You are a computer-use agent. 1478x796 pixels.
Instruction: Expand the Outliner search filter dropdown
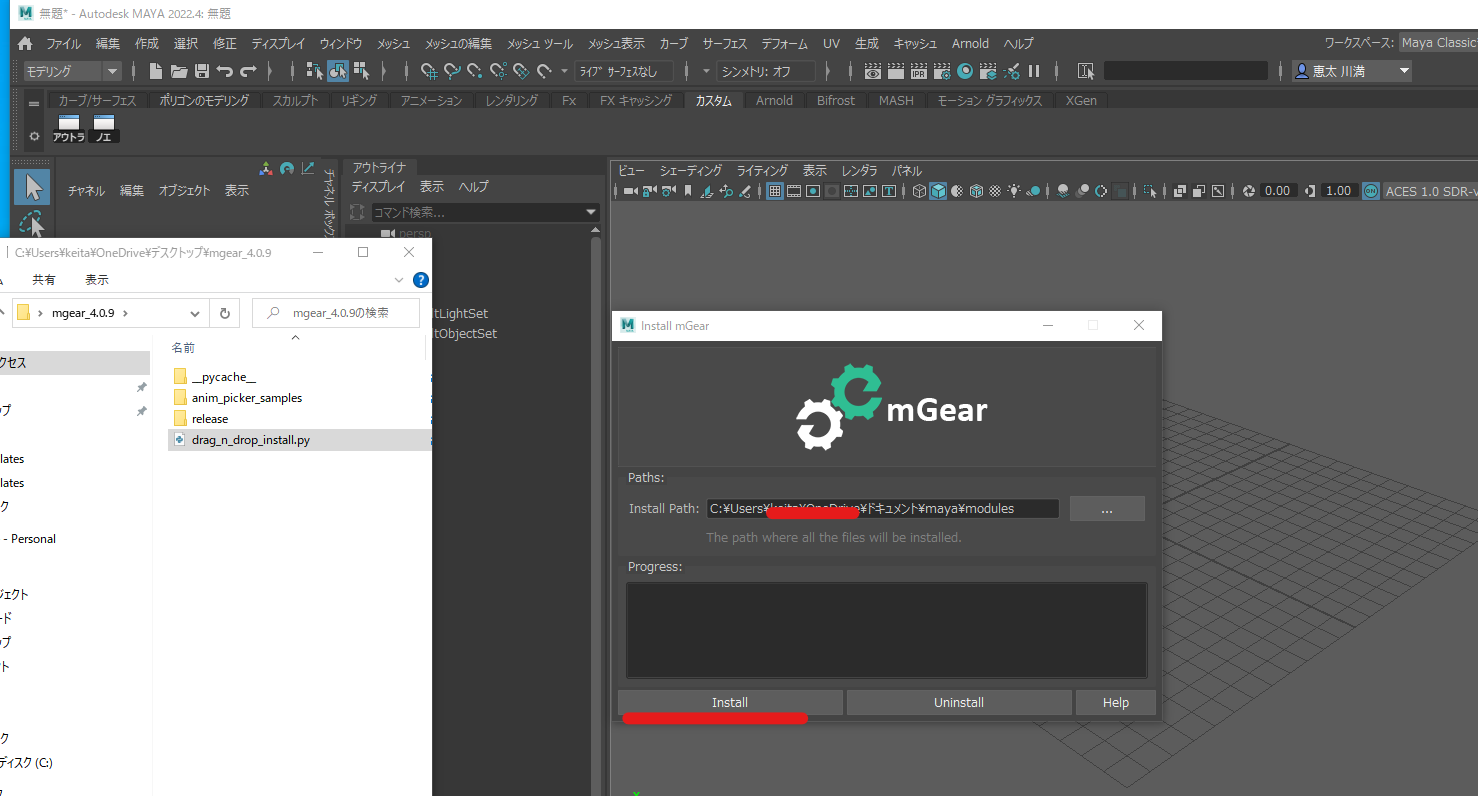[x=591, y=212]
